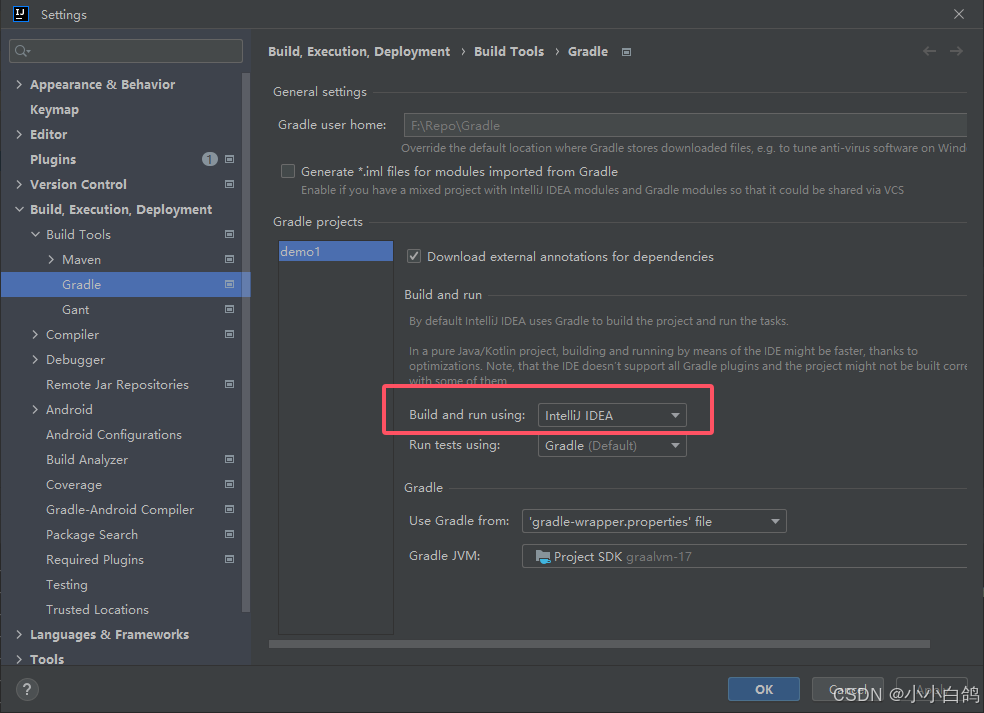
Task: Open Package Search settings
Action: pos(92,535)
